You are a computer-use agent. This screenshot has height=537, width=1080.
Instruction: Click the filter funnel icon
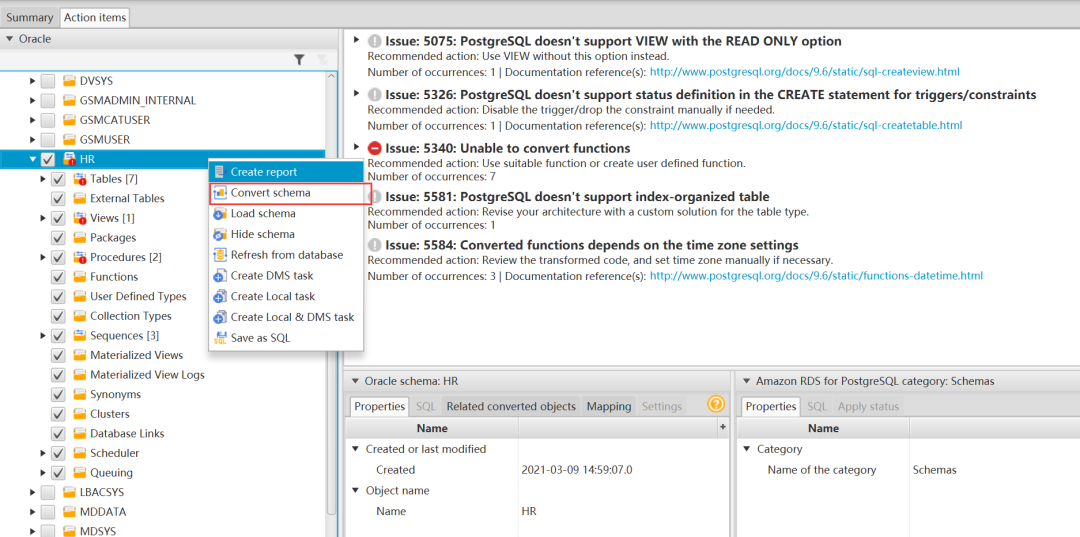299,61
